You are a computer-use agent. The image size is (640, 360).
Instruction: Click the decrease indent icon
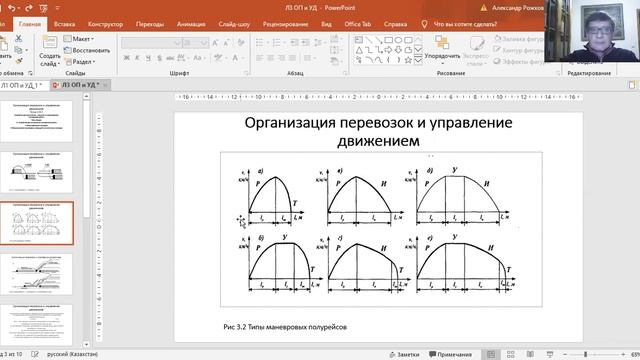click(294, 43)
